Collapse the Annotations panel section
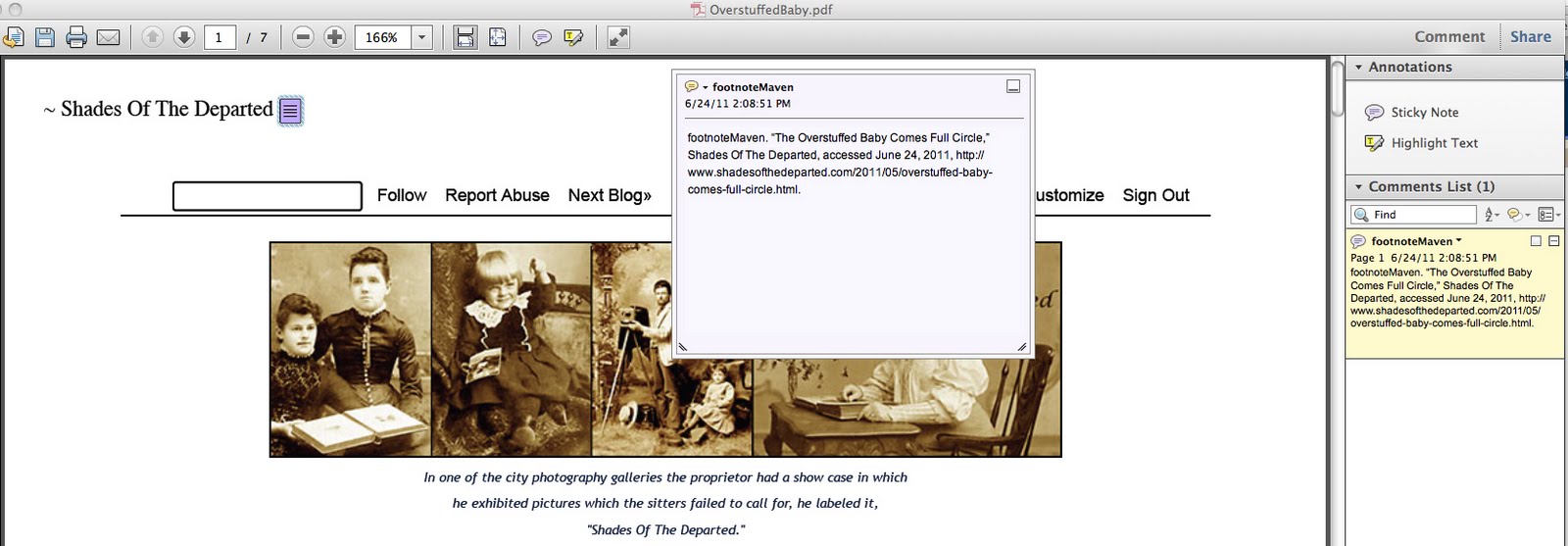The height and width of the screenshot is (546, 1568). (x=1358, y=67)
